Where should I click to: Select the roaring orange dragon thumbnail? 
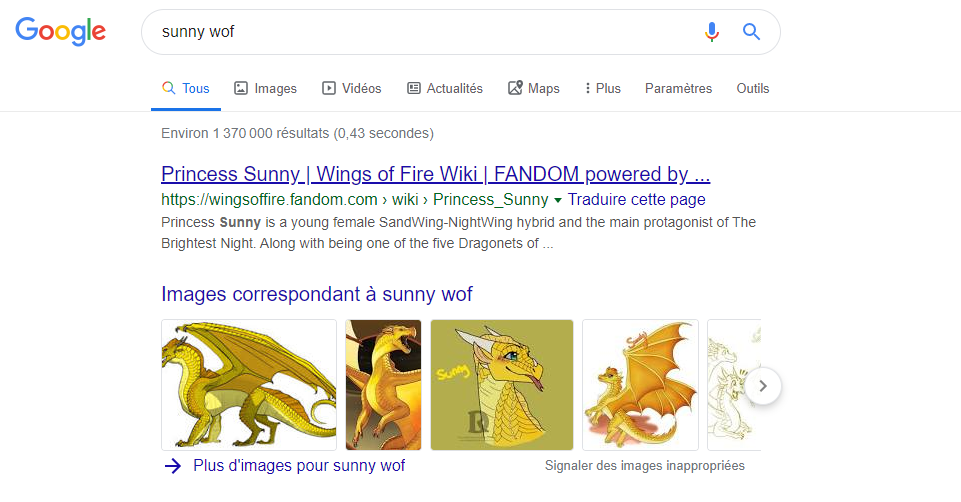click(384, 385)
